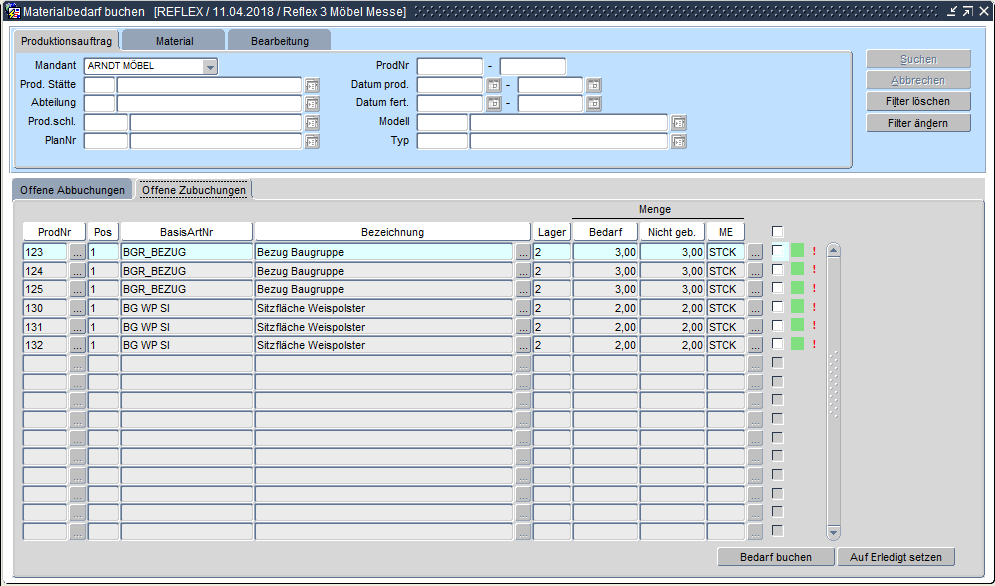Open the Mandant dropdown arrow
This screenshot has height=586, width=995.
click(210, 67)
